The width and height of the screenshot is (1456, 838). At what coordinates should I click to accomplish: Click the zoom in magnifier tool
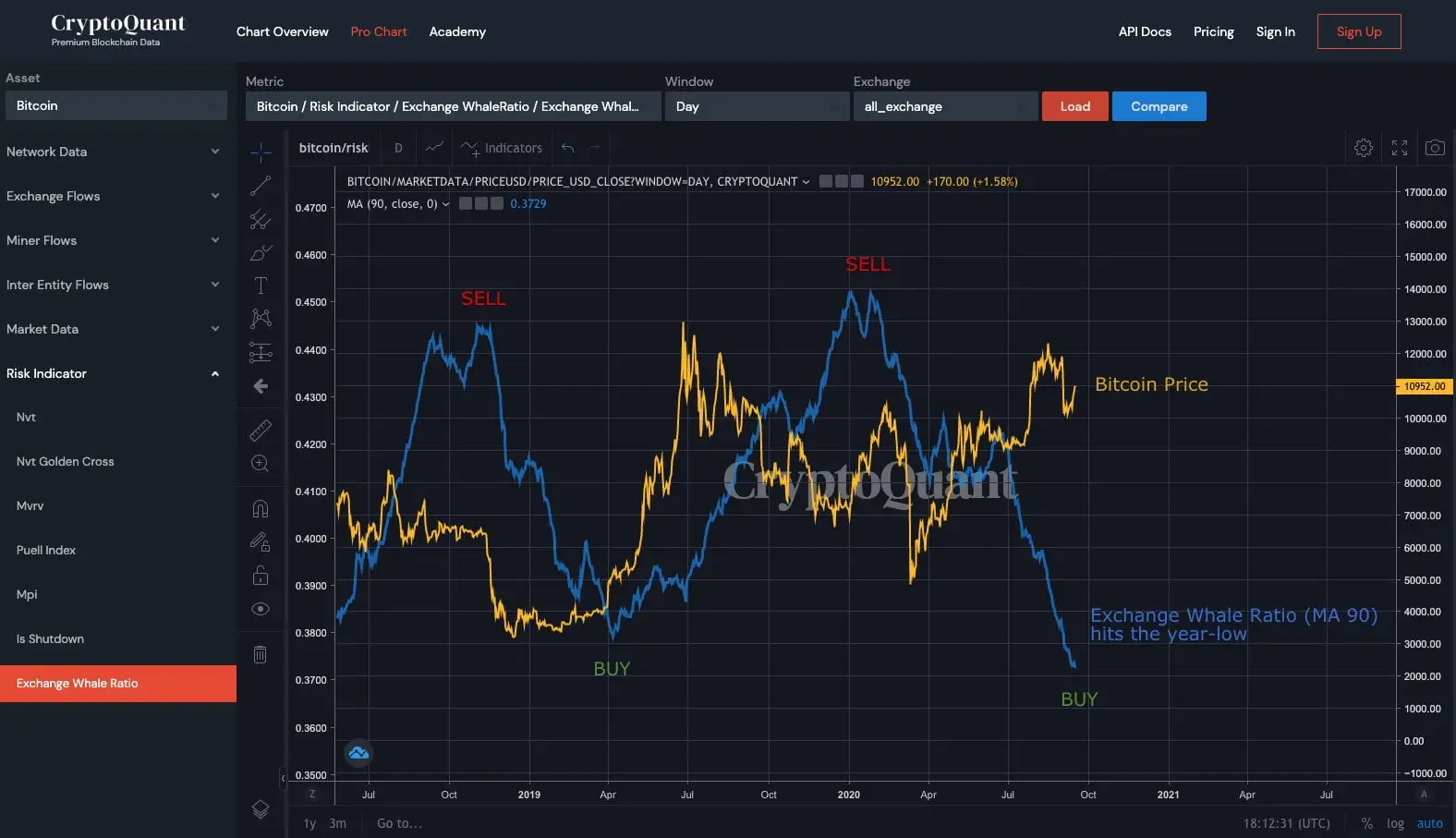pos(261,464)
